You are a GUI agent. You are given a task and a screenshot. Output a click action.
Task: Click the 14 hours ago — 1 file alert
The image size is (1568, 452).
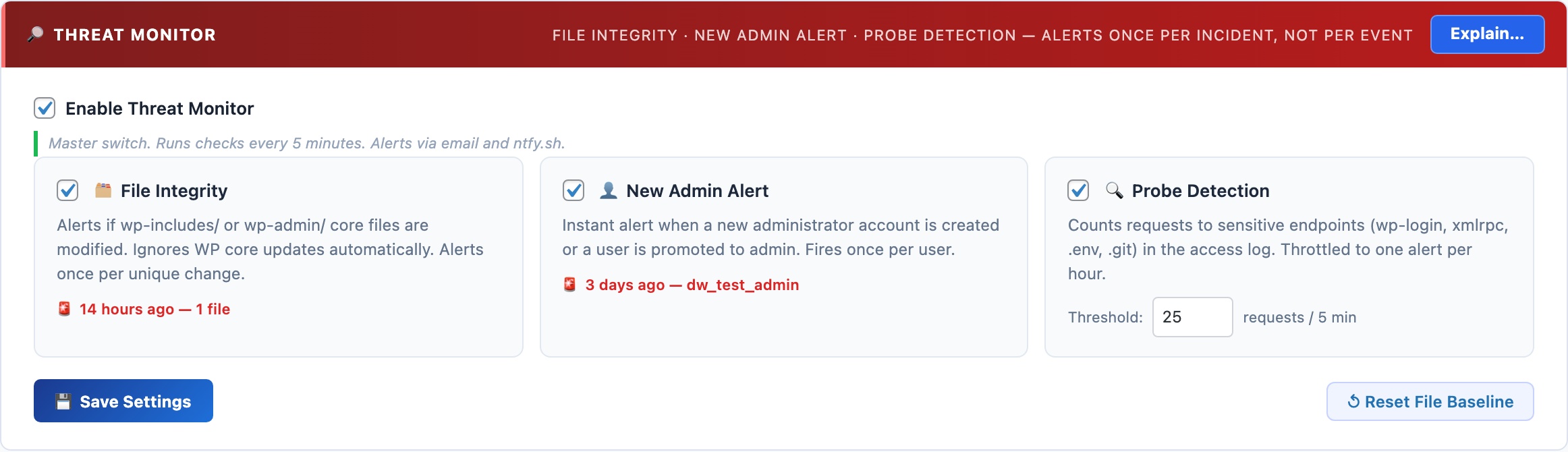[x=154, y=309]
